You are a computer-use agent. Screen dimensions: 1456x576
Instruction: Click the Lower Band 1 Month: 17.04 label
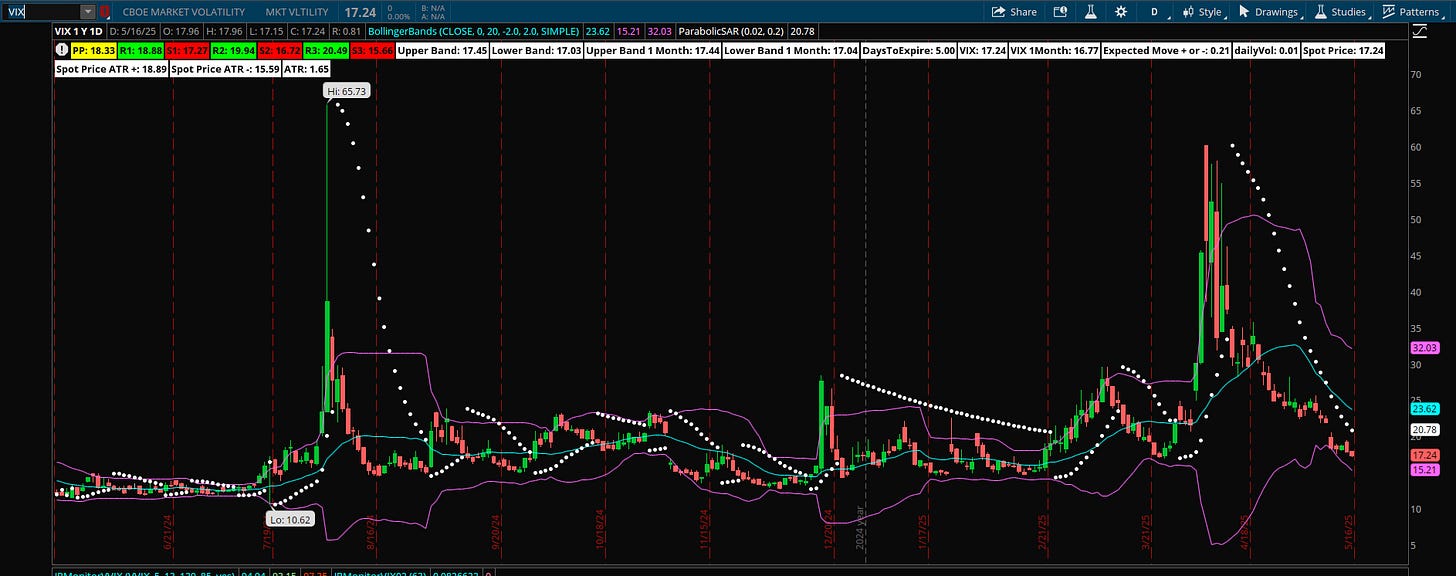(790, 49)
